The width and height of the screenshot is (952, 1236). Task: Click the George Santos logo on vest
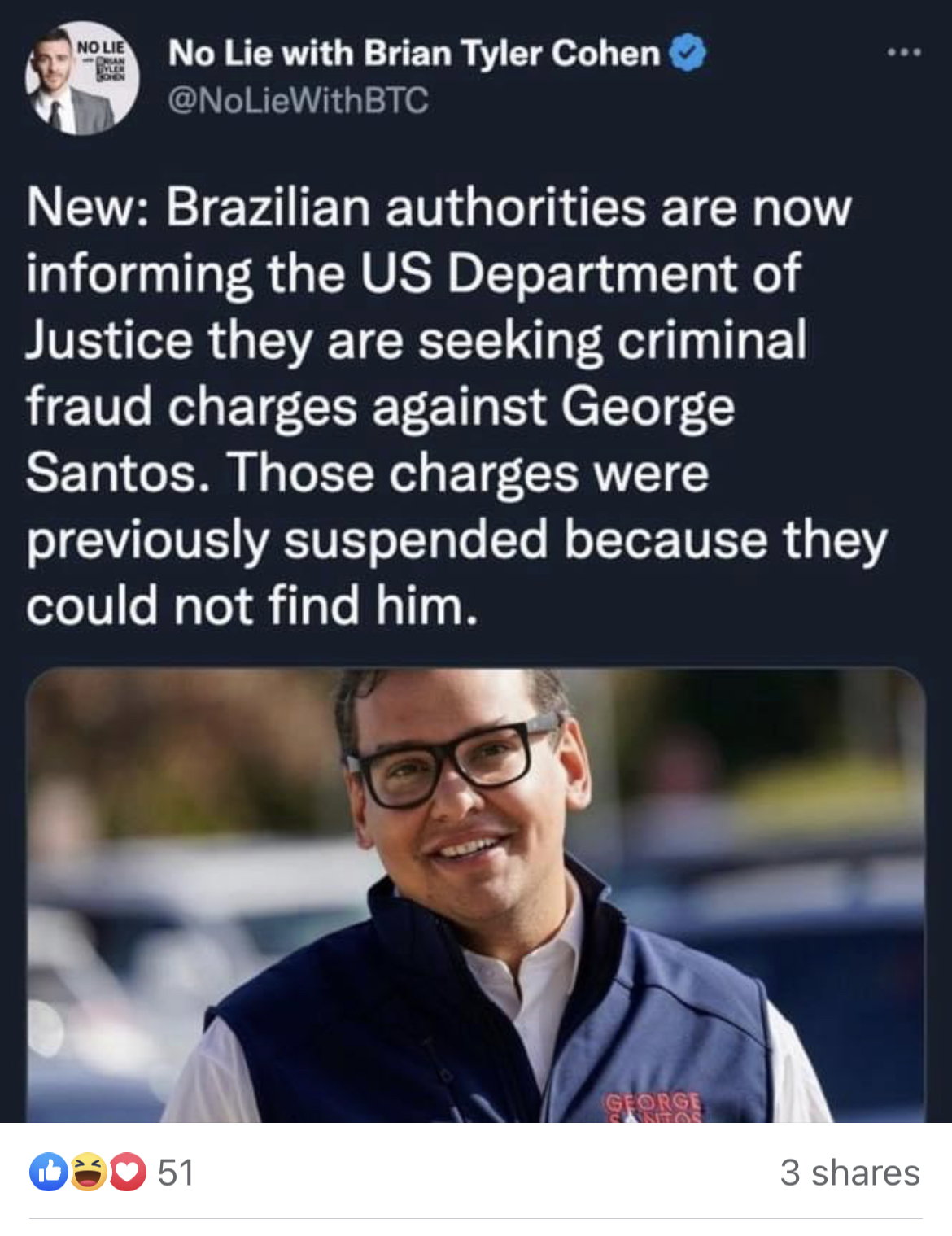(653, 1107)
